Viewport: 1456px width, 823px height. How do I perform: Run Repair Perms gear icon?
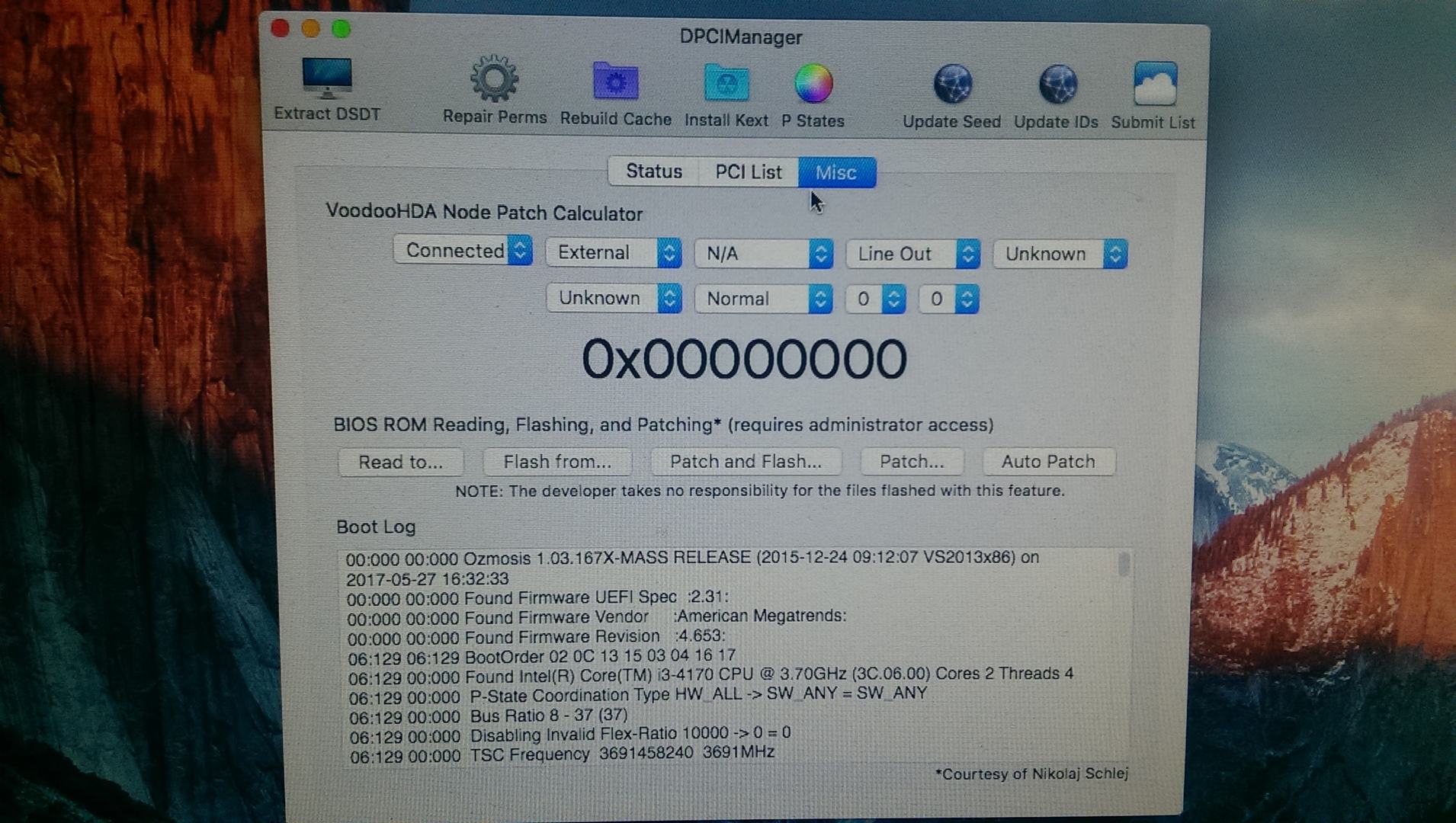(494, 78)
